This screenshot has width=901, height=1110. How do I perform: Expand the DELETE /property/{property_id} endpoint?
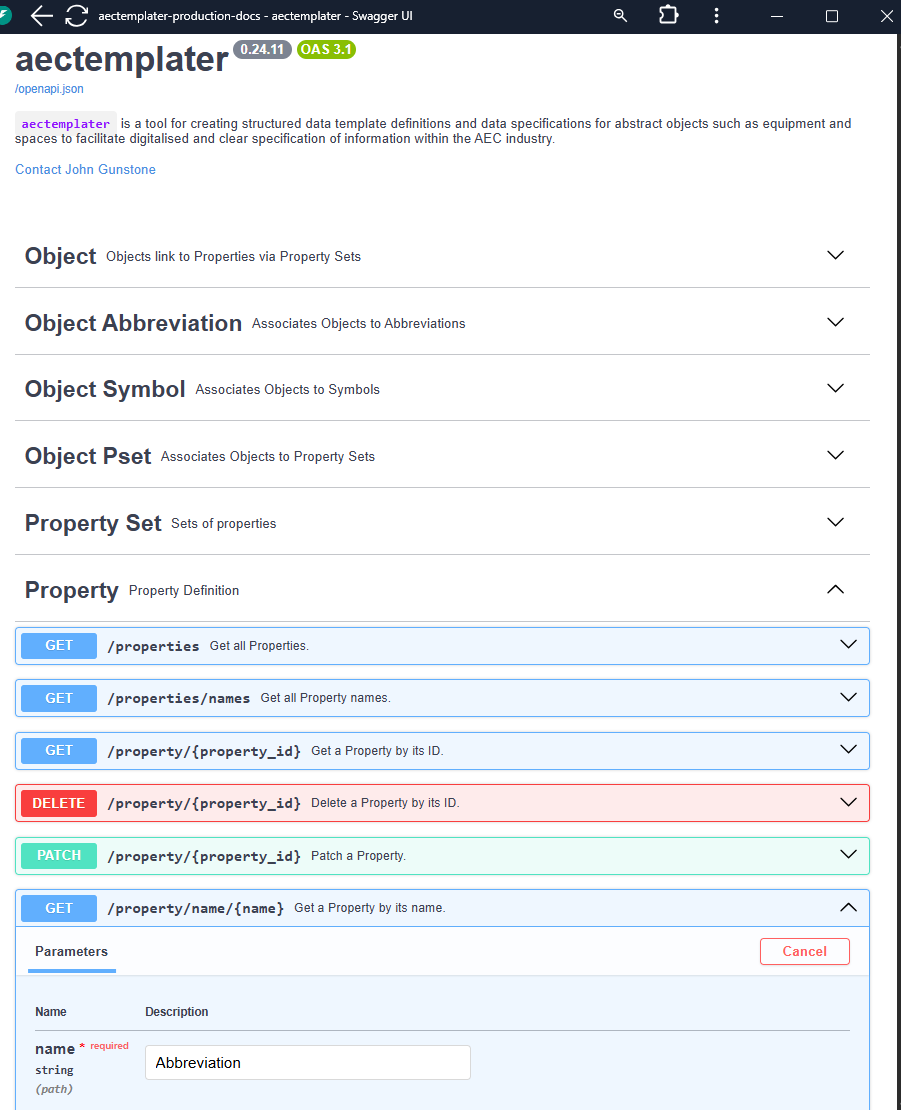(x=849, y=802)
